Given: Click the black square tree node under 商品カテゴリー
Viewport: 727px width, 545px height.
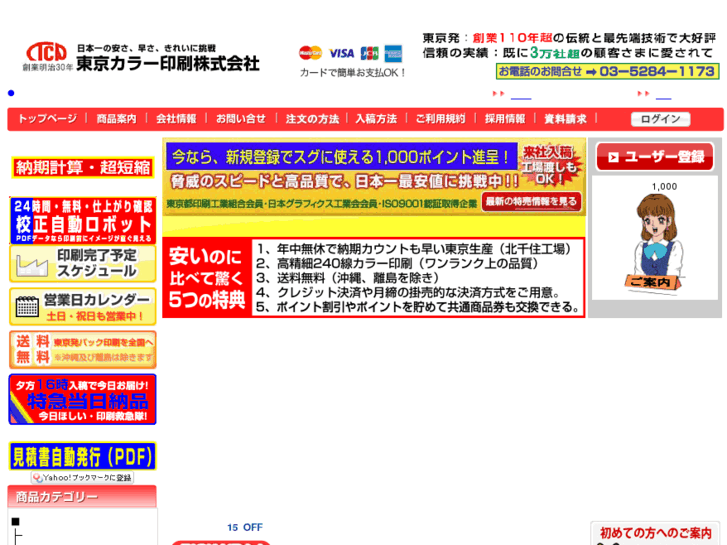Looking at the screenshot, I should [15, 521].
